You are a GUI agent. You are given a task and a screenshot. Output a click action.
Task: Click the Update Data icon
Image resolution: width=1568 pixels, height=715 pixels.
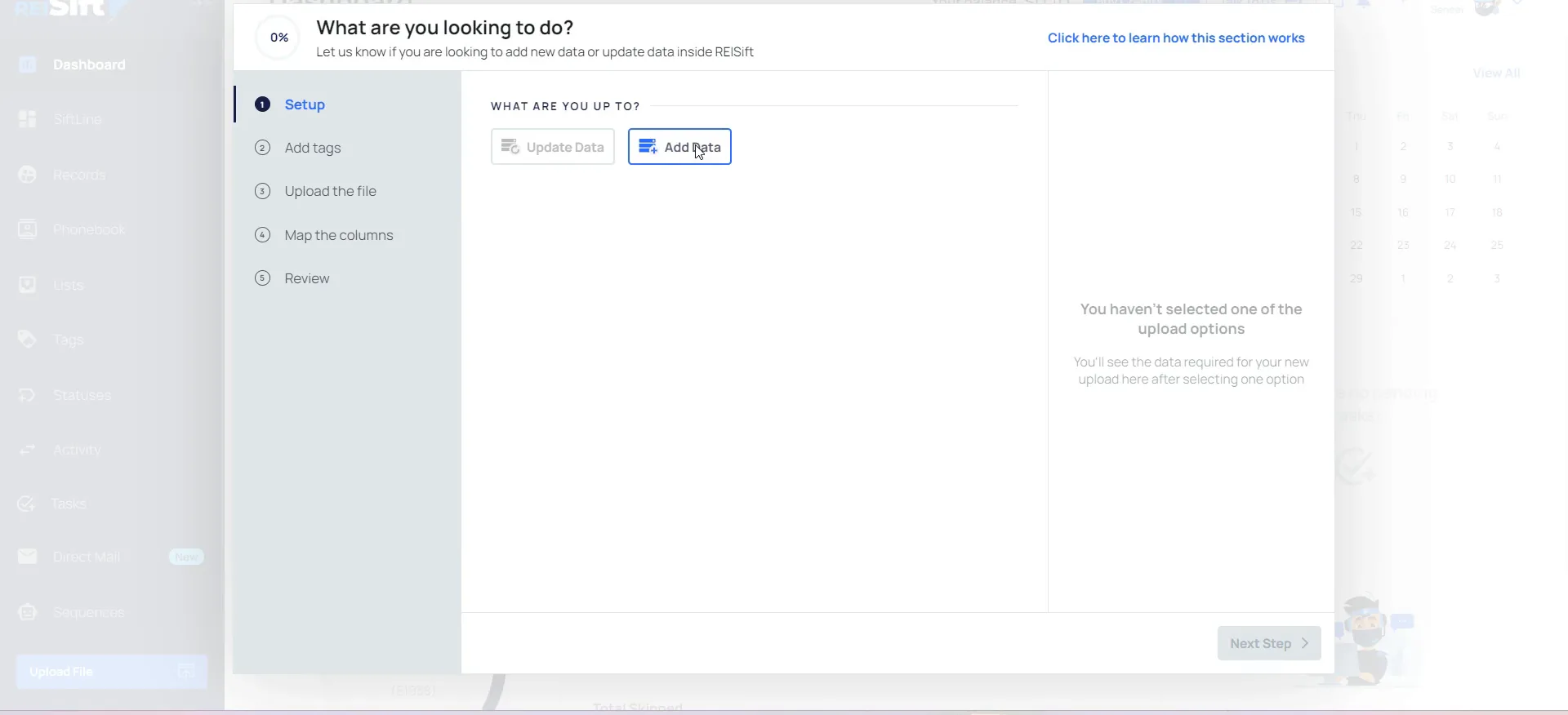510,147
